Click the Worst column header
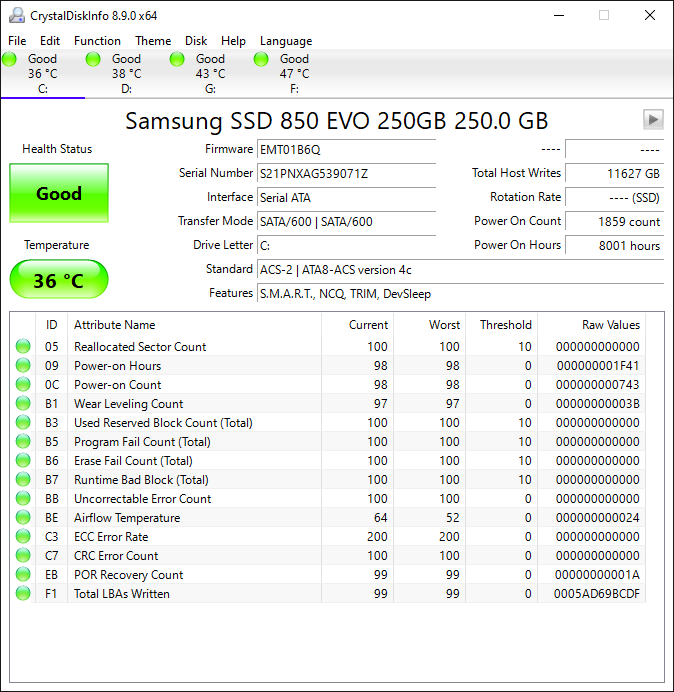The height and width of the screenshot is (692, 674). (x=429, y=325)
